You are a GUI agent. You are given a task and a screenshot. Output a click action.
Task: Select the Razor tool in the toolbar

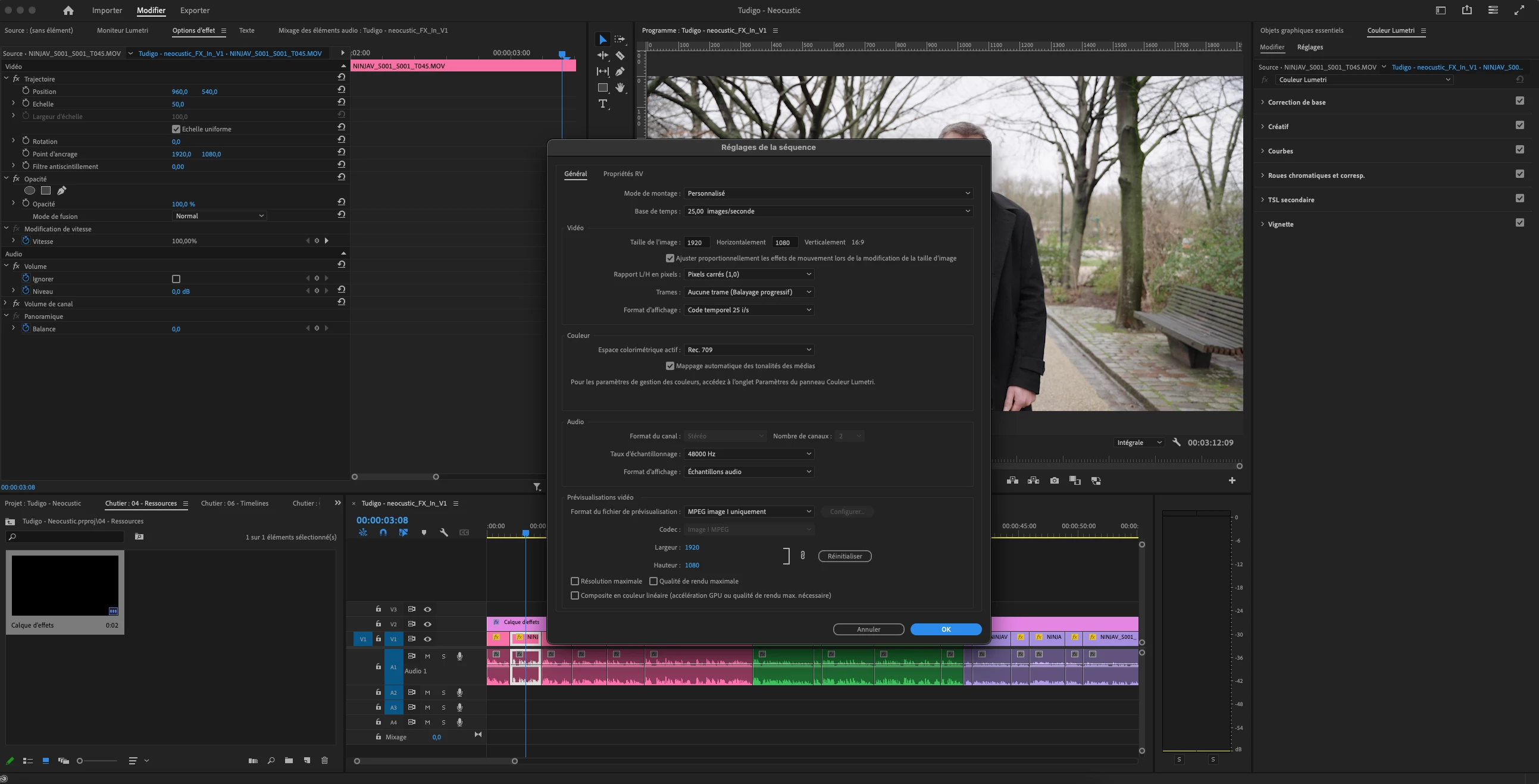click(620, 55)
